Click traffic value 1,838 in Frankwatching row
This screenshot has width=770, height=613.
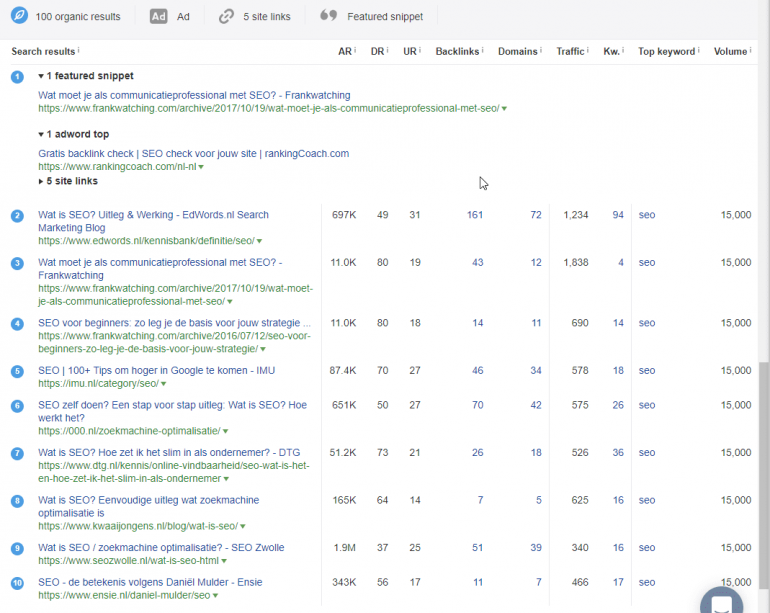pos(576,263)
